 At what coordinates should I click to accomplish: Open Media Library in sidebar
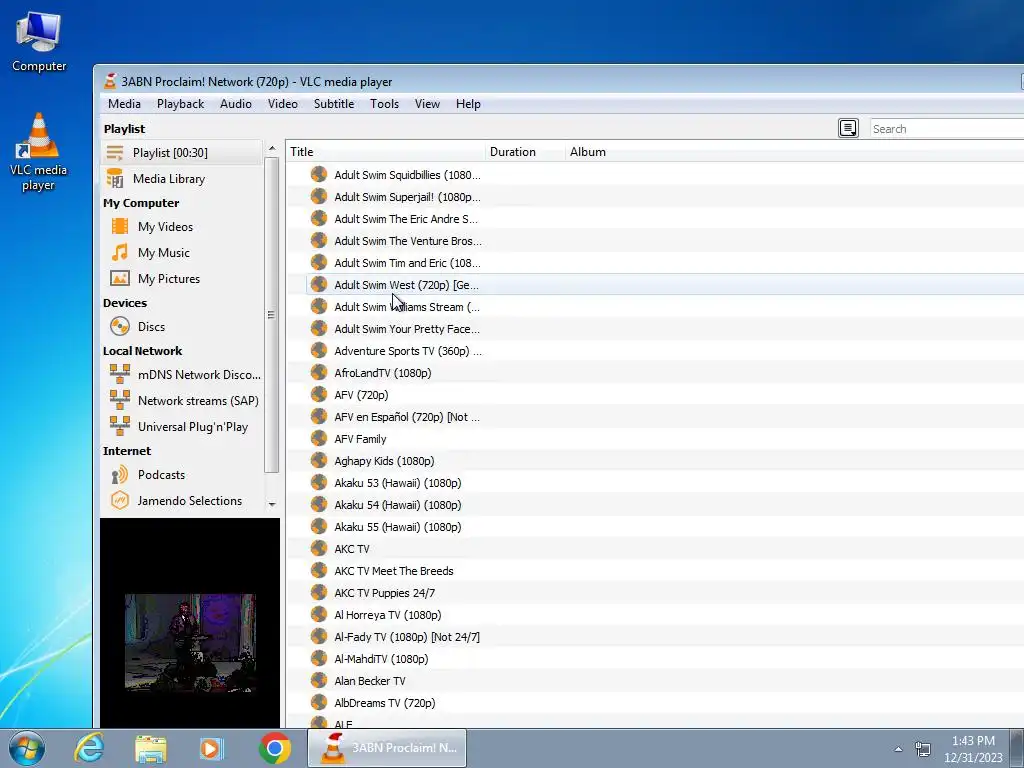pos(182,178)
